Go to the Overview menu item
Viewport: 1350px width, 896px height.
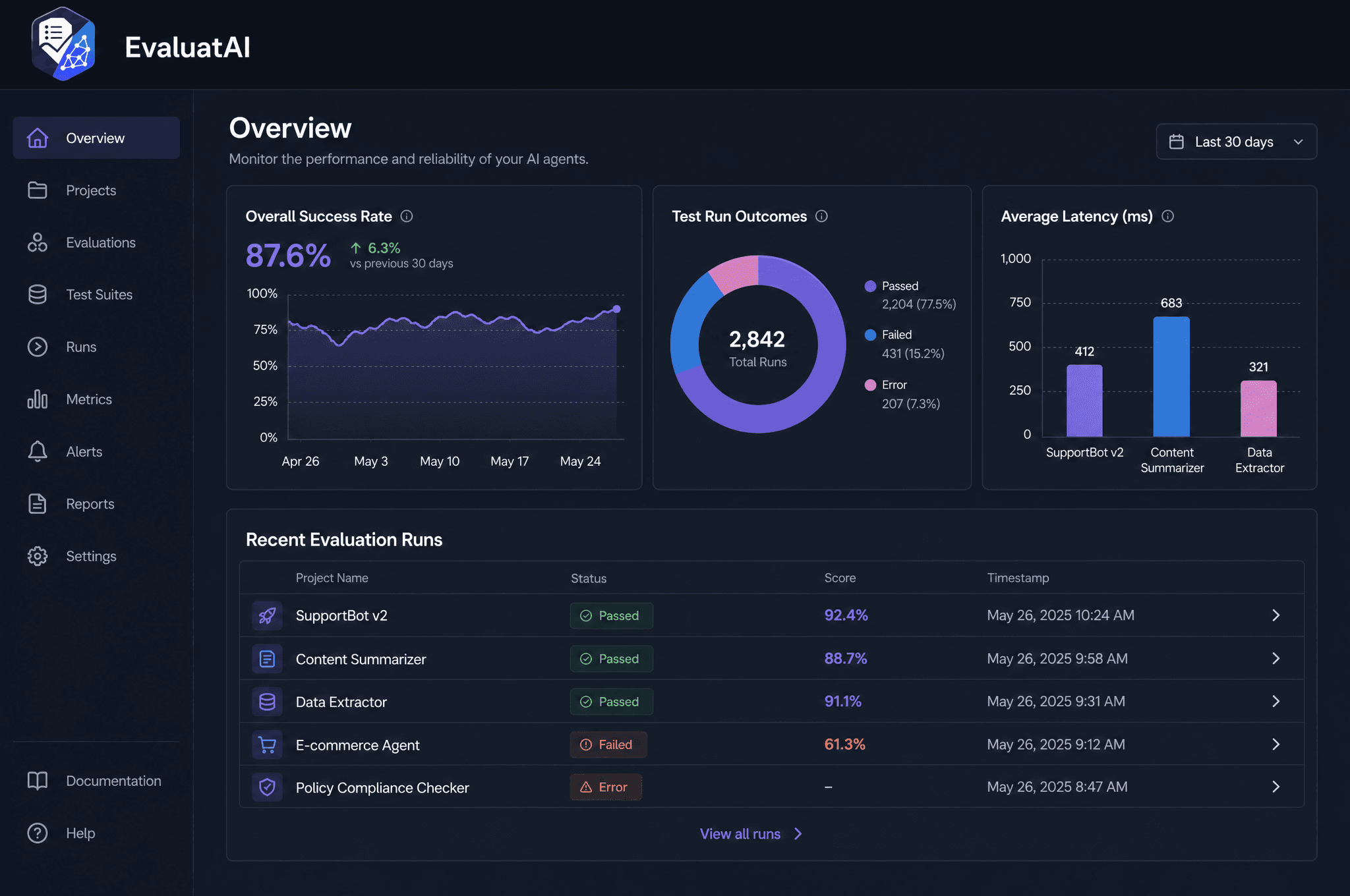(96, 138)
